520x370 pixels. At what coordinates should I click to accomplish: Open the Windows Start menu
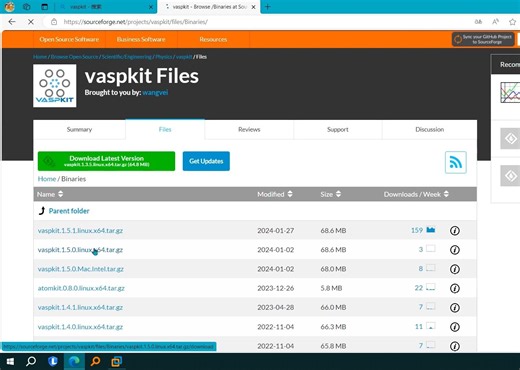point(10,361)
